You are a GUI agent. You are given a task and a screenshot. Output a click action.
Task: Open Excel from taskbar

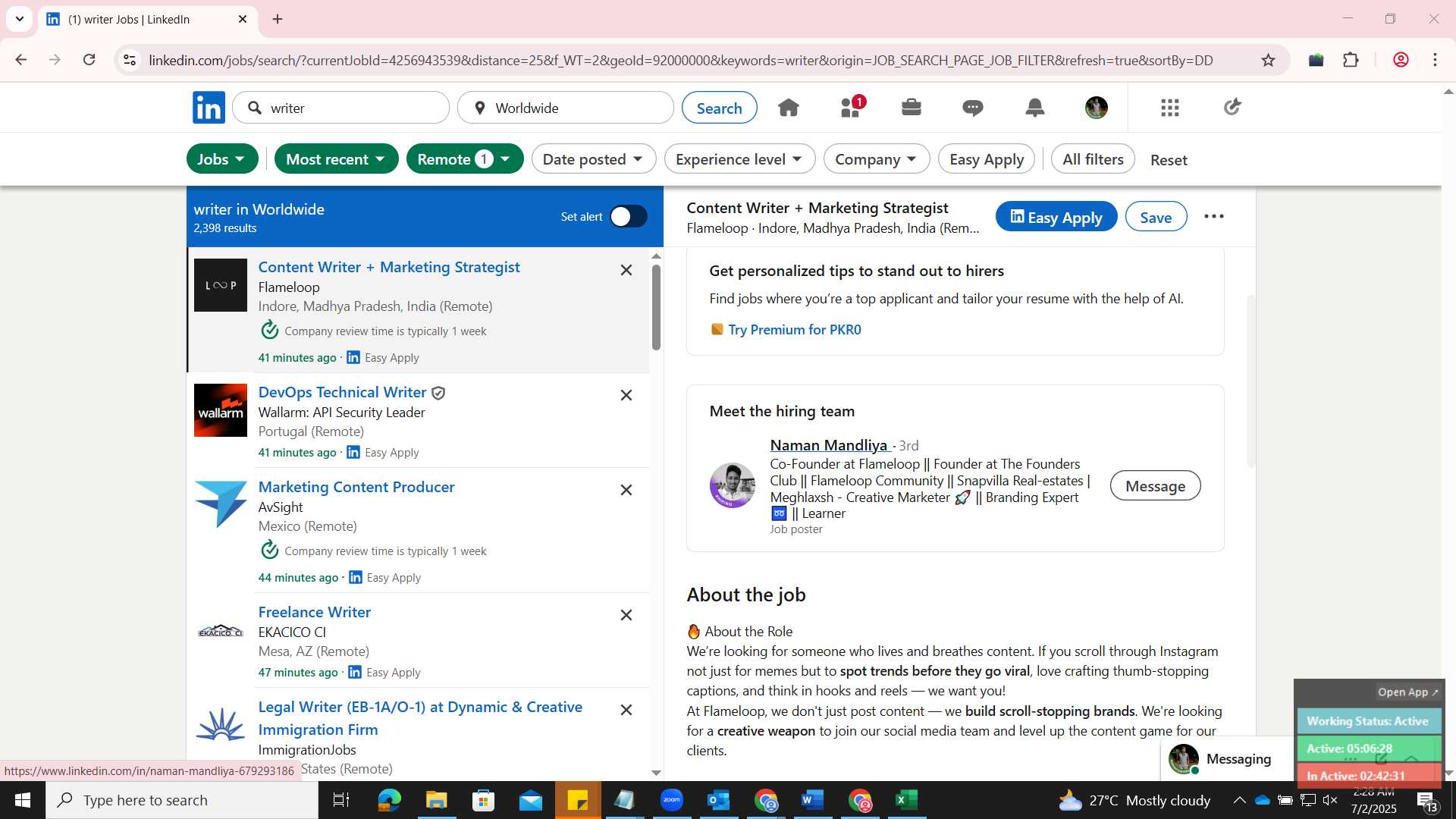pyautogui.click(x=907, y=800)
